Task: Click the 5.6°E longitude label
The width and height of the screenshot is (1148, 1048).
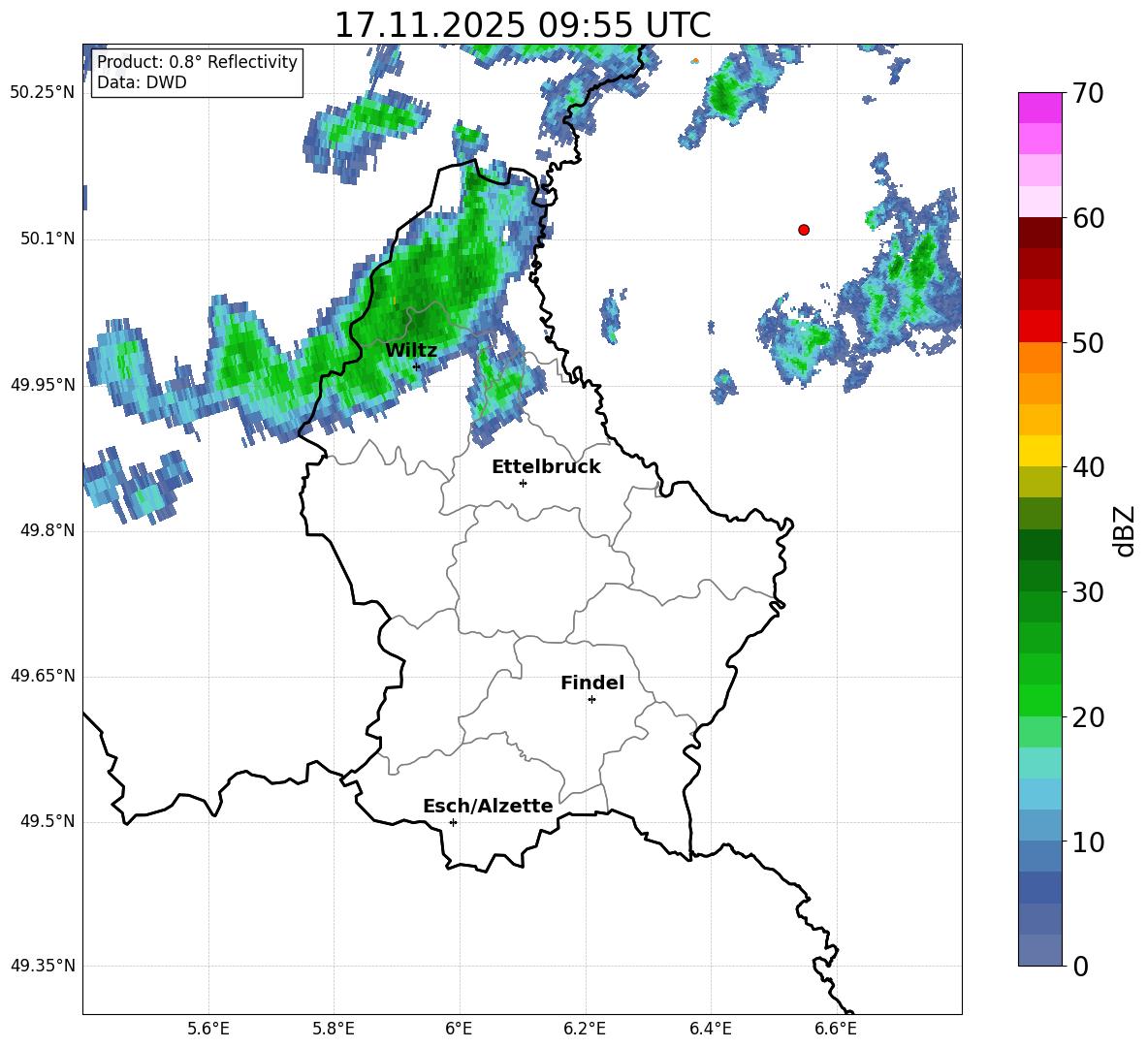Action: point(207,1029)
